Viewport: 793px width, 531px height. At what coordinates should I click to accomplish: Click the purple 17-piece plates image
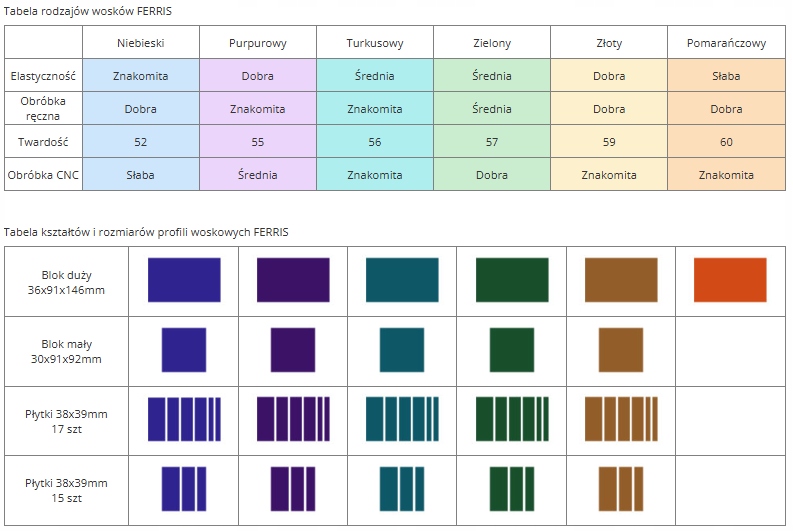point(293,420)
